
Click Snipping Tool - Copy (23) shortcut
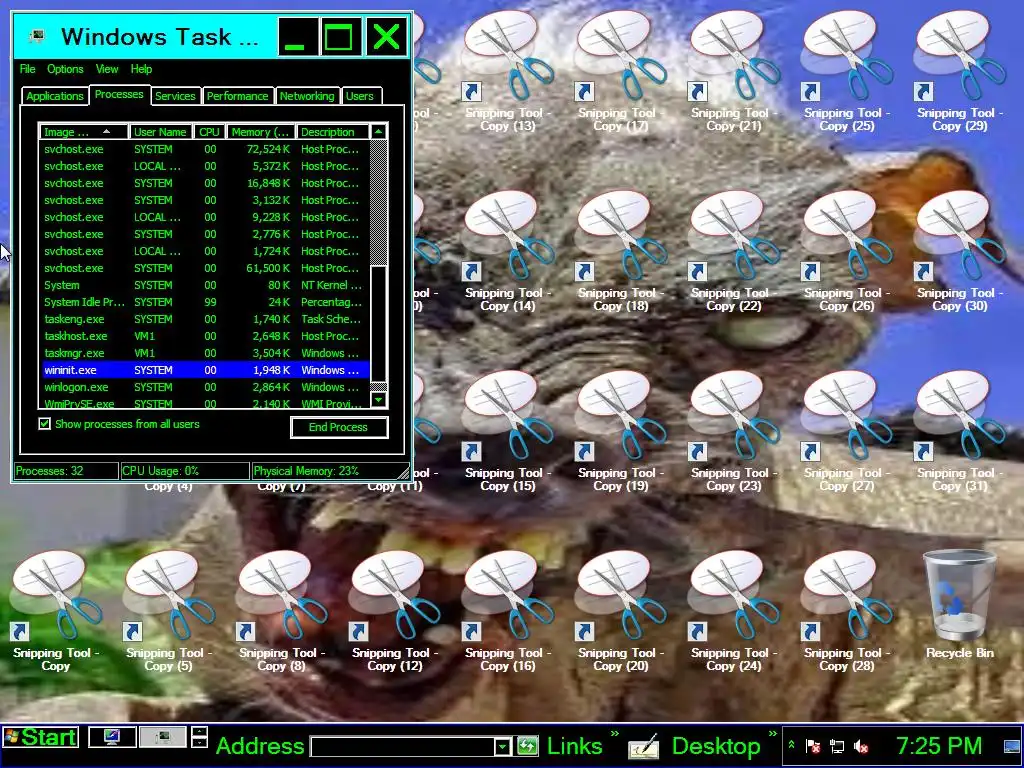pyautogui.click(x=733, y=432)
